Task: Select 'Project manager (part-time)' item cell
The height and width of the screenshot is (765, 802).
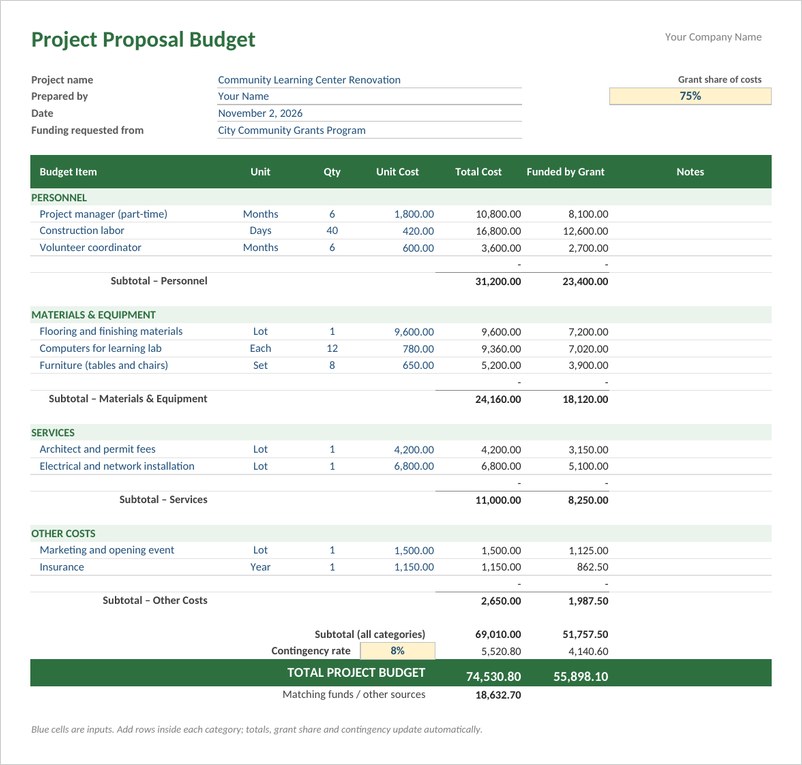Action: [103, 214]
